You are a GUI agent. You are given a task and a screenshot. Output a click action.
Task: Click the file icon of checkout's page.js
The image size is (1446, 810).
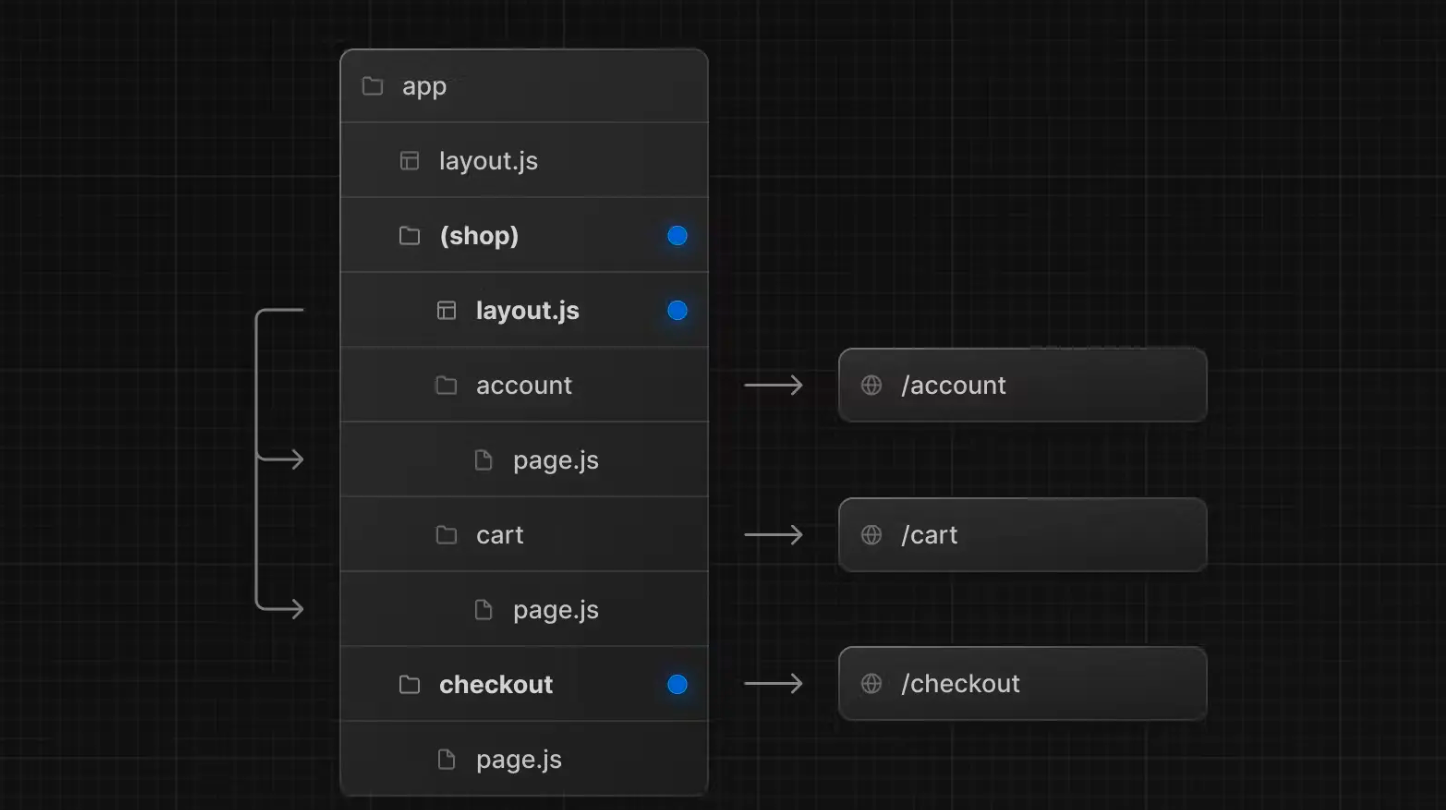coord(446,759)
